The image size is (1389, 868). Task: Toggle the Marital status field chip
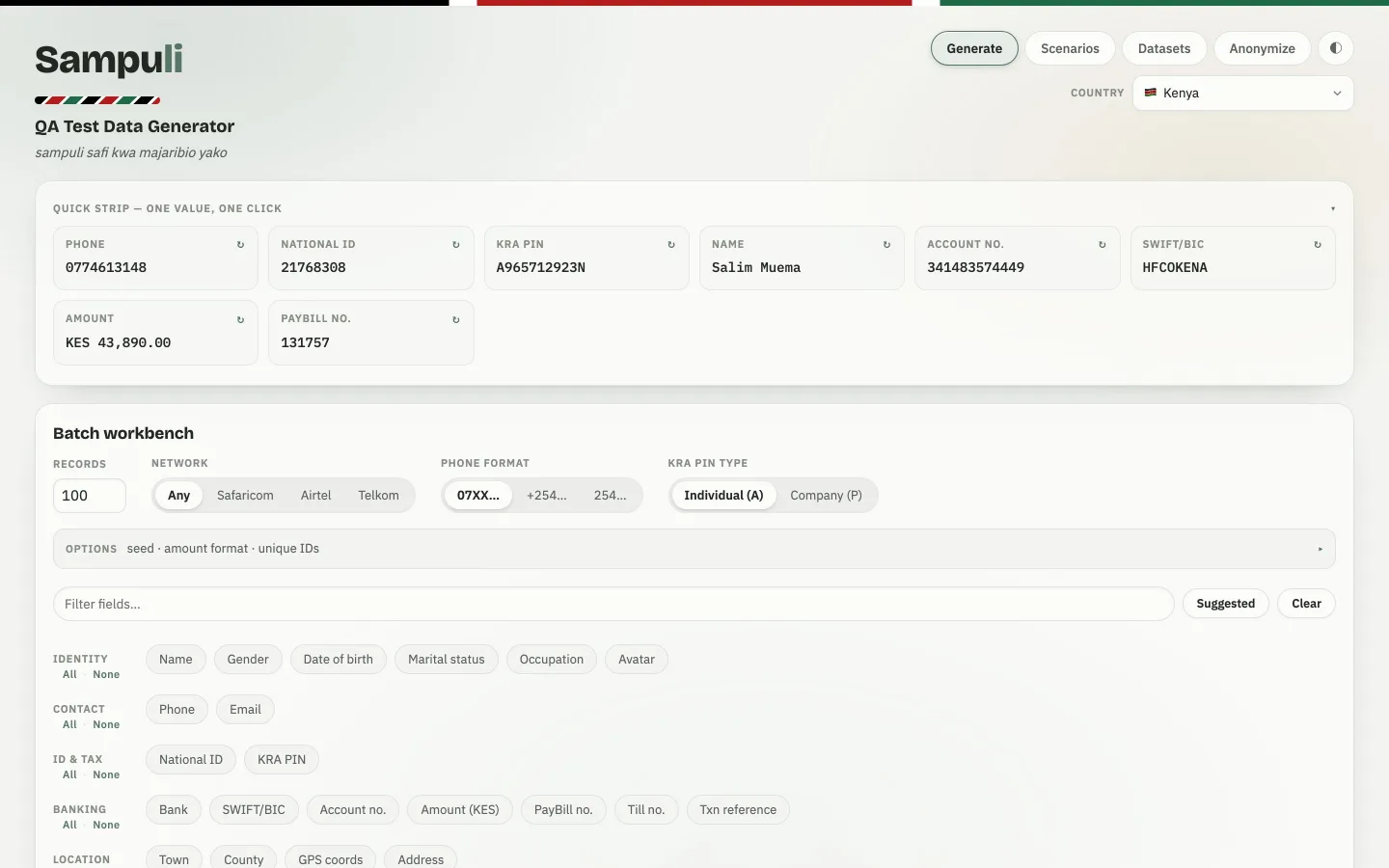pos(447,660)
